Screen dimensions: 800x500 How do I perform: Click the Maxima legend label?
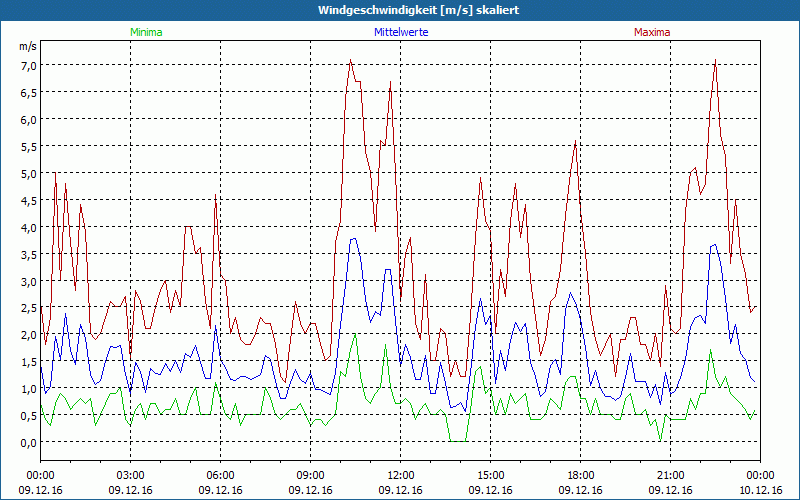pyautogui.click(x=652, y=32)
